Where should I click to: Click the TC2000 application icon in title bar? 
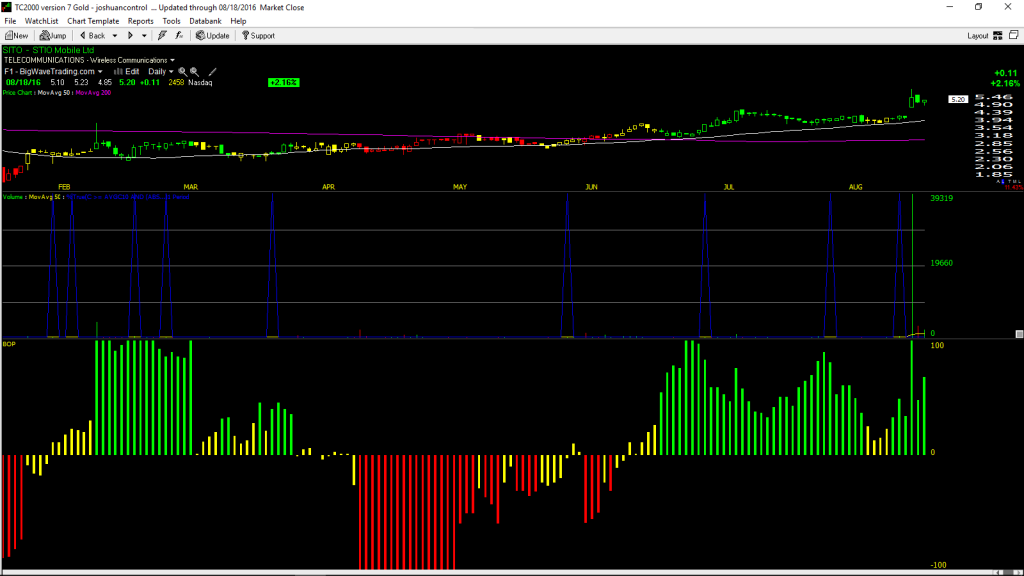click(x=7, y=7)
